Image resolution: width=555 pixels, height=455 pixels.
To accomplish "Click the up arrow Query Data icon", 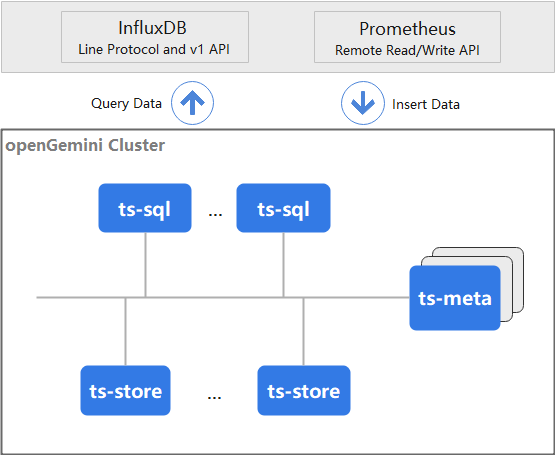I will (x=193, y=103).
